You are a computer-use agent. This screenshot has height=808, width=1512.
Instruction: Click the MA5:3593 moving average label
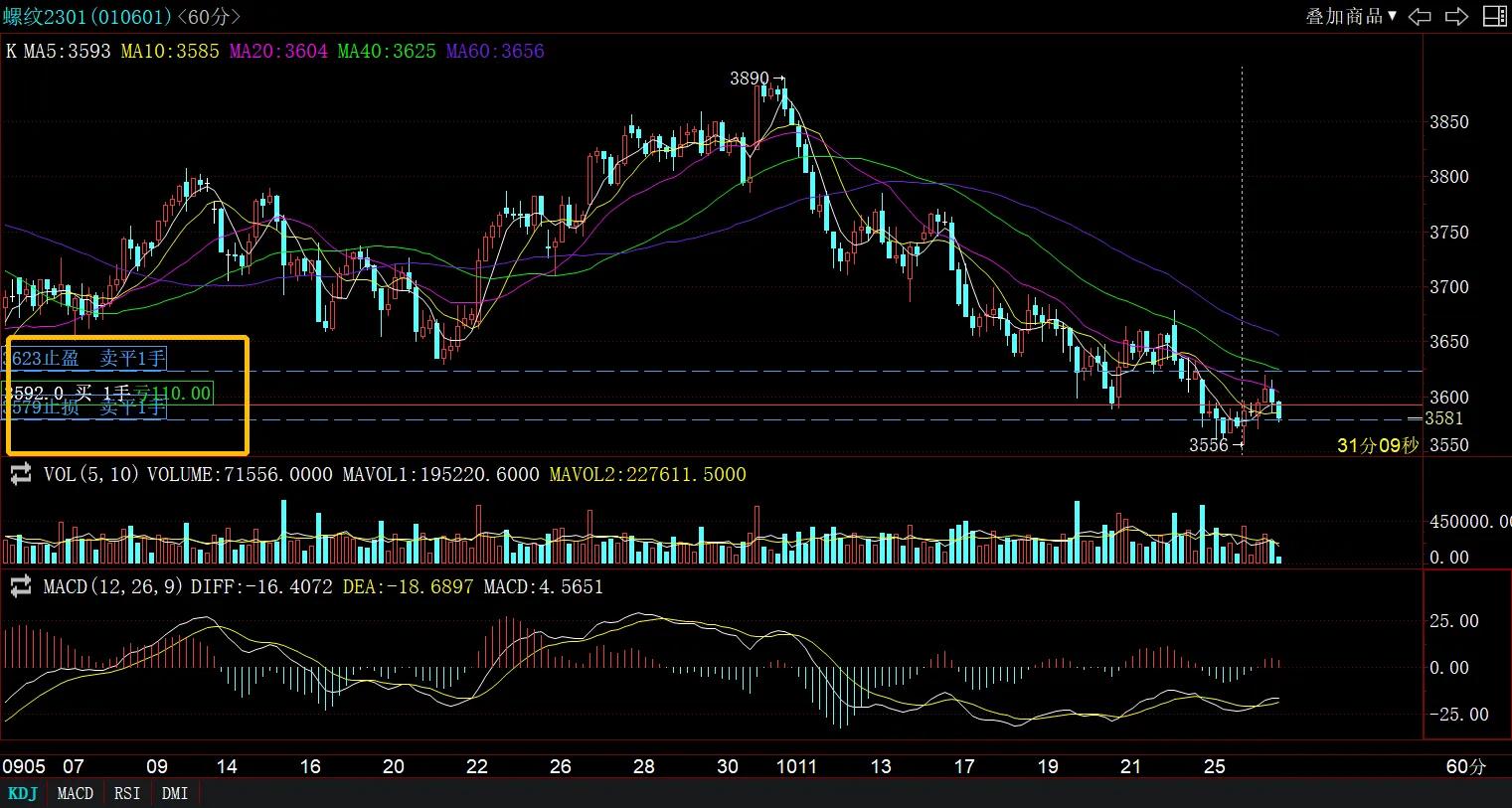[x=67, y=51]
